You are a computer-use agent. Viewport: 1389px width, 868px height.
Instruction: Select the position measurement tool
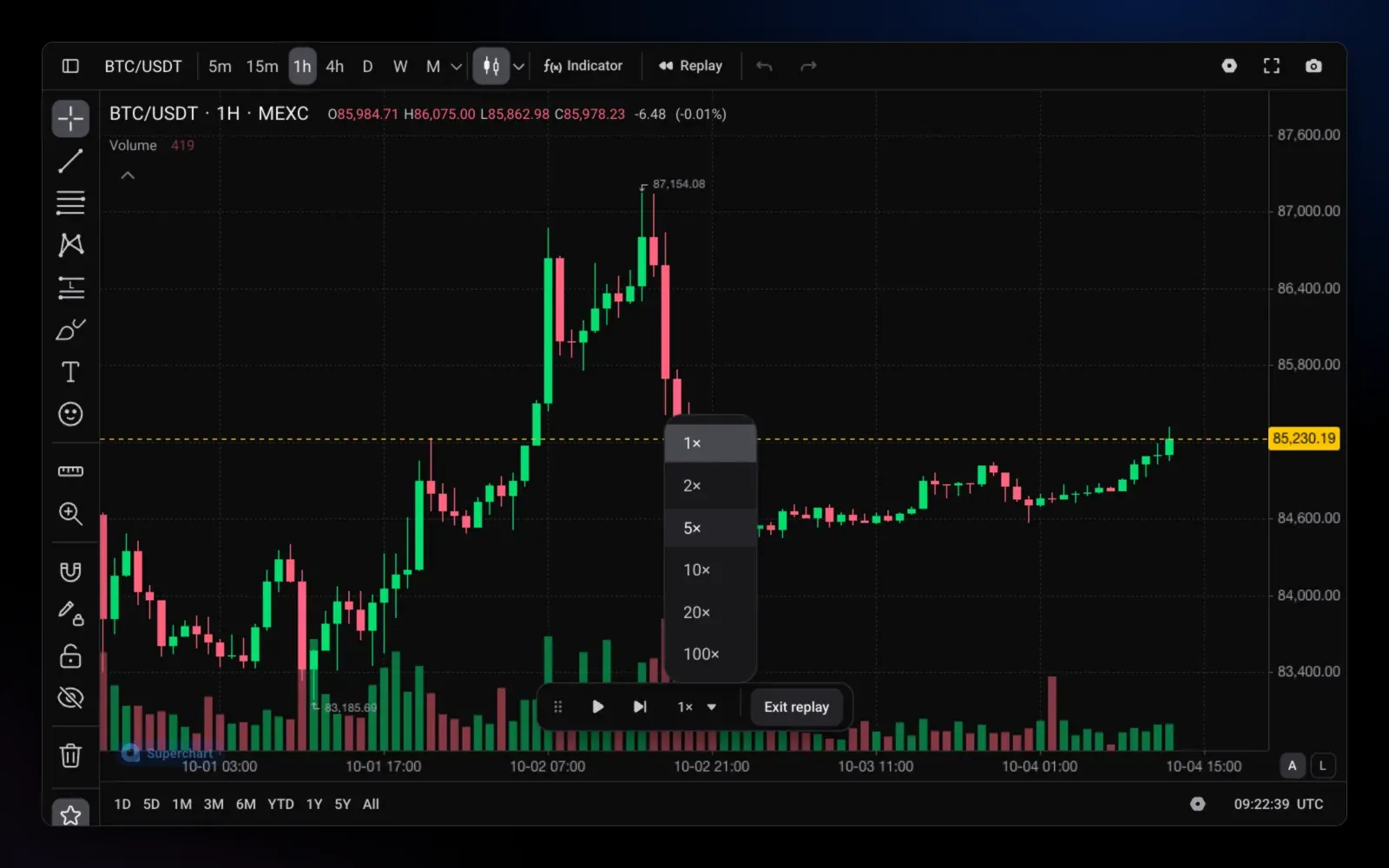tap(70, 287)
